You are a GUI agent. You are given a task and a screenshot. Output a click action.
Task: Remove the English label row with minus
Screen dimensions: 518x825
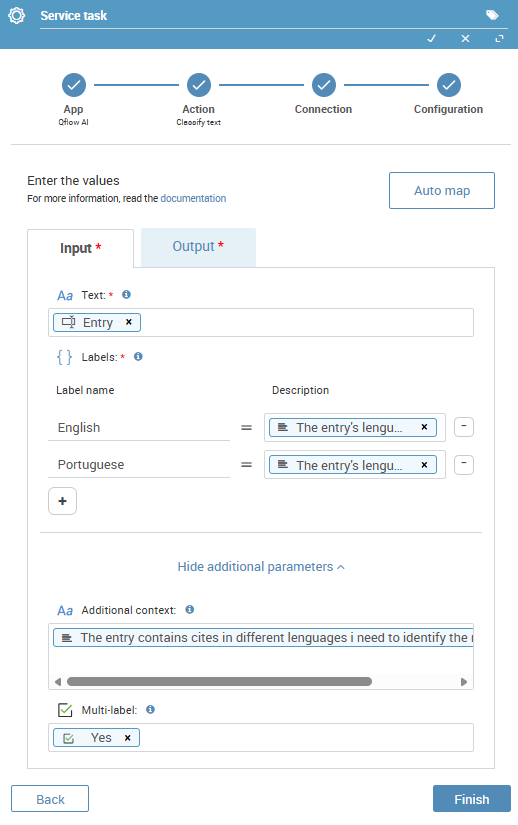(464, 427)
